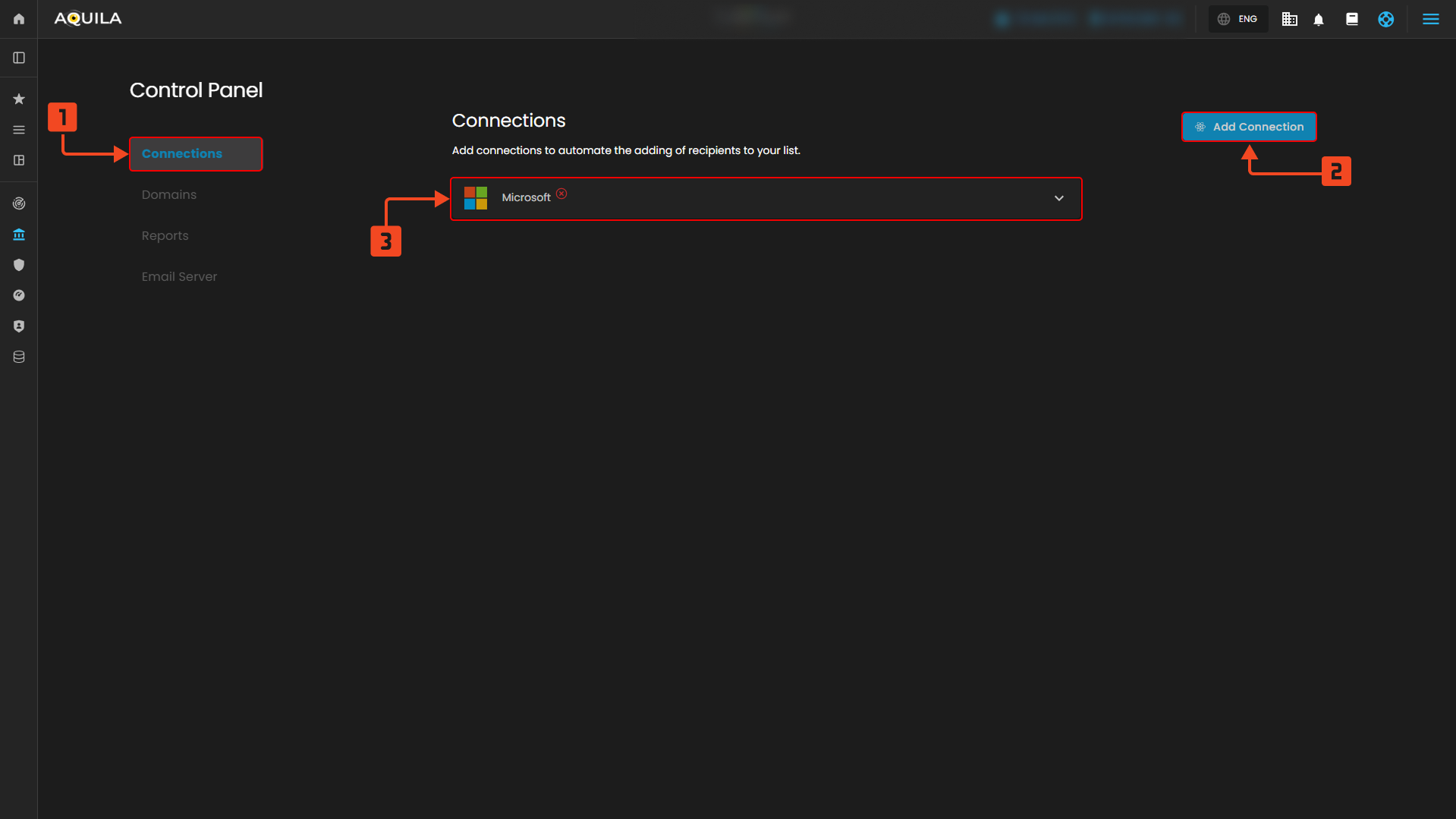Click the speedometer gauge sidebar icon
The width and height of the screenshot is (1456, 819).
[19, 295]
